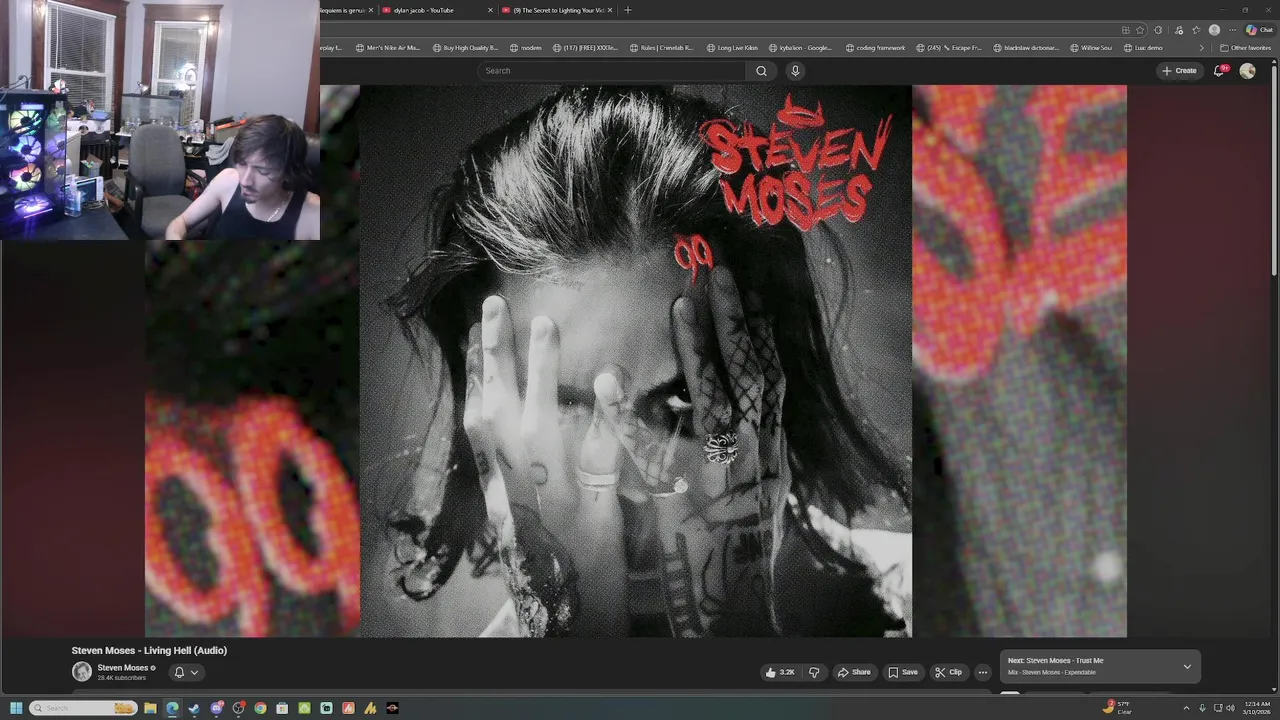1280x720 pixels.
Task: Share the Steven Moses video
Action: 854,672
